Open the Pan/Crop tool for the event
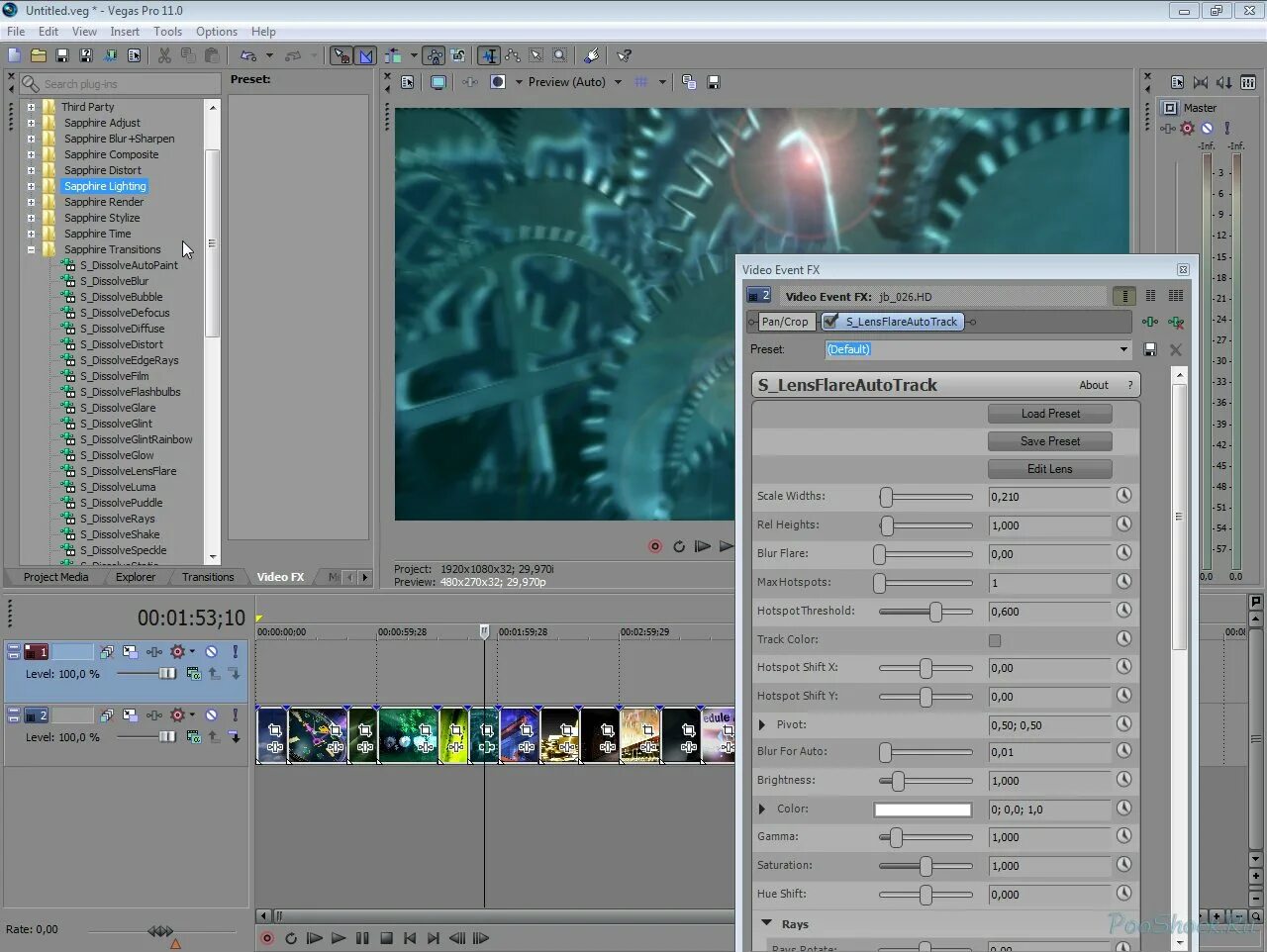 pos(783,321)
